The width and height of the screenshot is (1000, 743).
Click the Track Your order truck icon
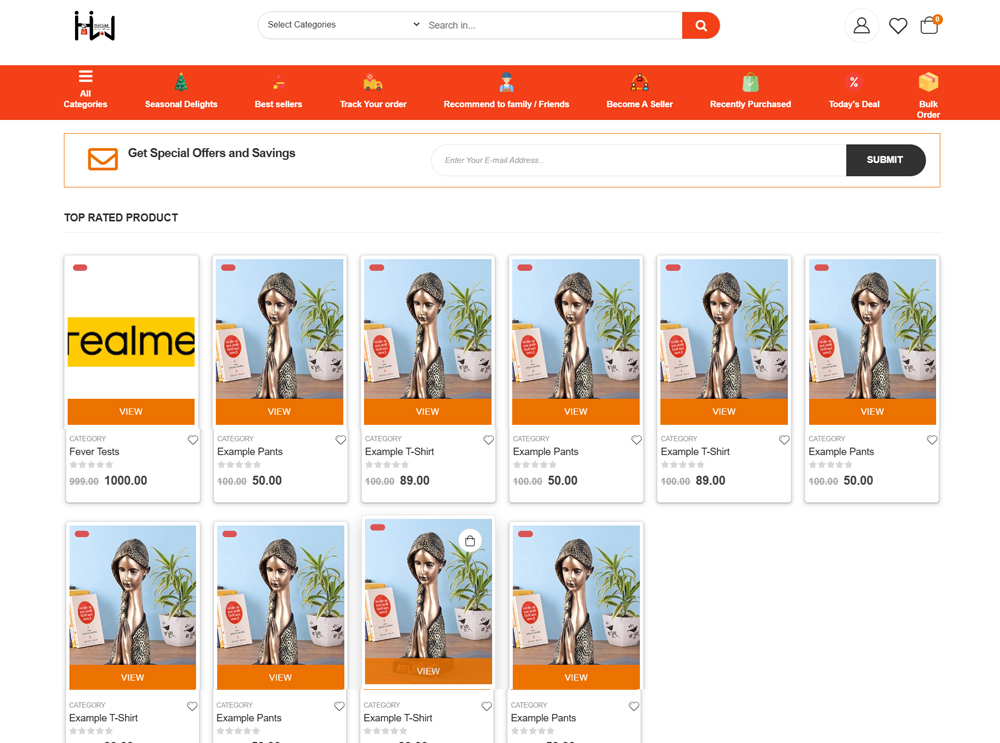(373, 83)
